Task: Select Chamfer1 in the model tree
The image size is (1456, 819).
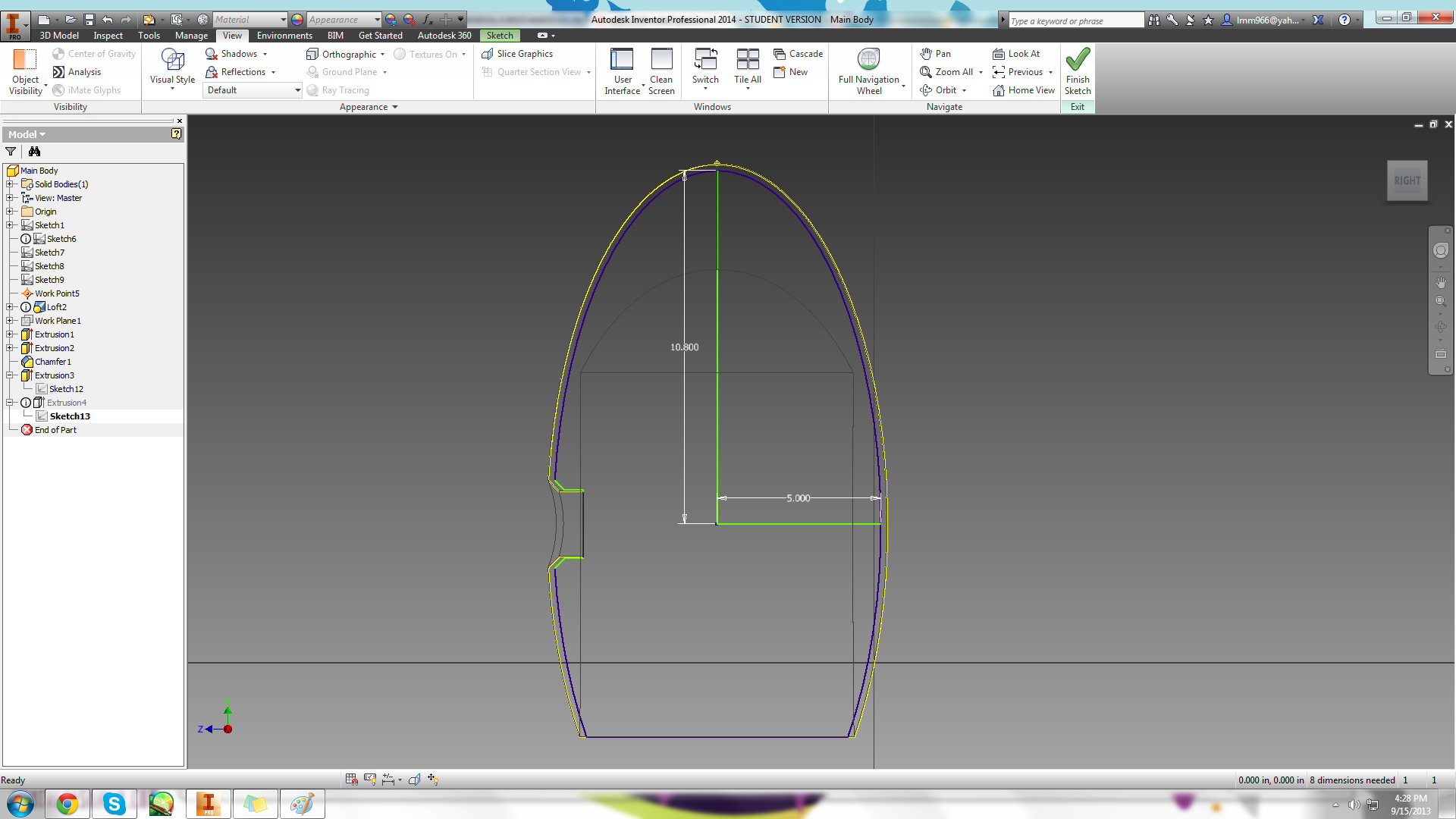Action: pyautogui.click(x=53, y=362)
